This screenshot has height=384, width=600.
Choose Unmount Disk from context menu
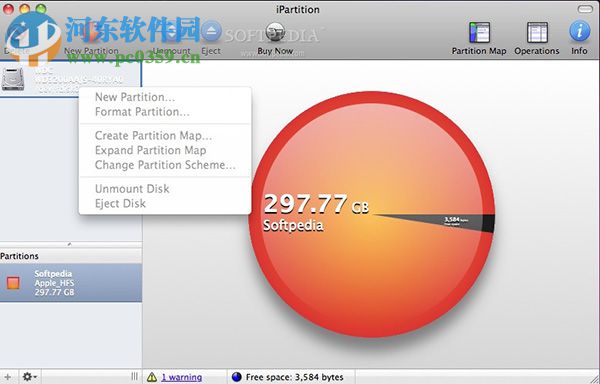(132, 189)
